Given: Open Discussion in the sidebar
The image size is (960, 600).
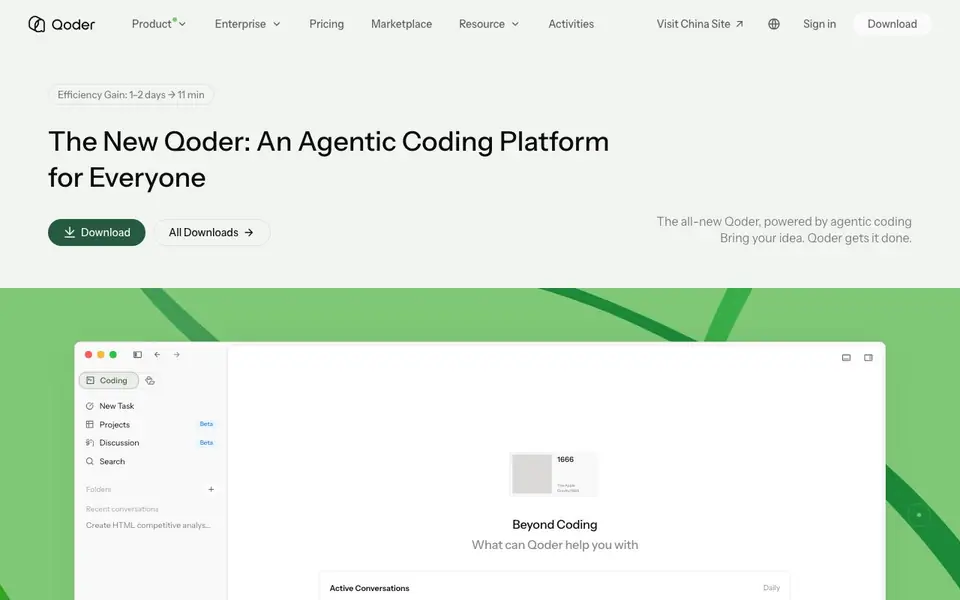Looking at the screenshot, I should pyautogui.click(x=113, y=443).
